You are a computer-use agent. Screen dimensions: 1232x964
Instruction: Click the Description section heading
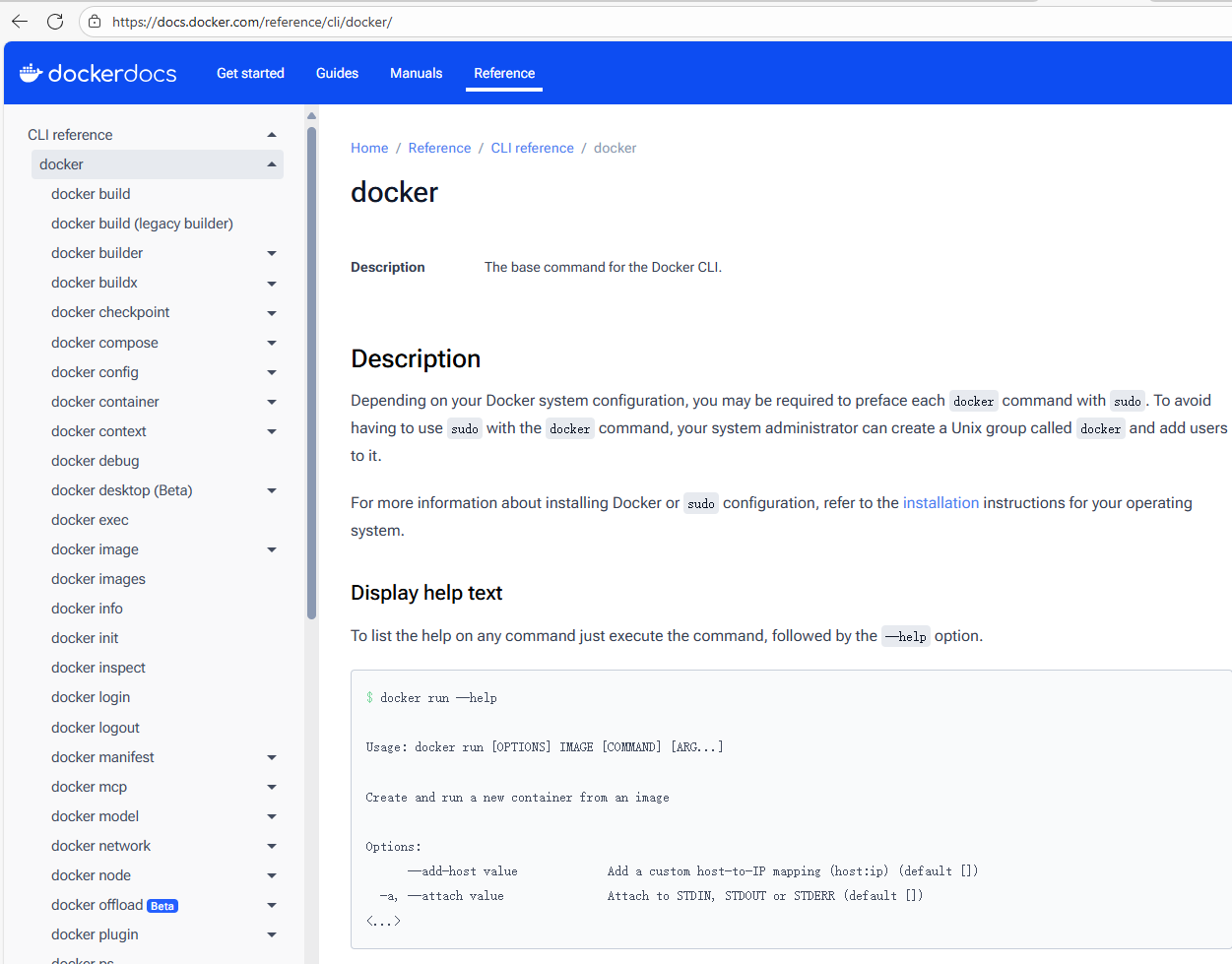pyautogui.click(x=416, y=358)
